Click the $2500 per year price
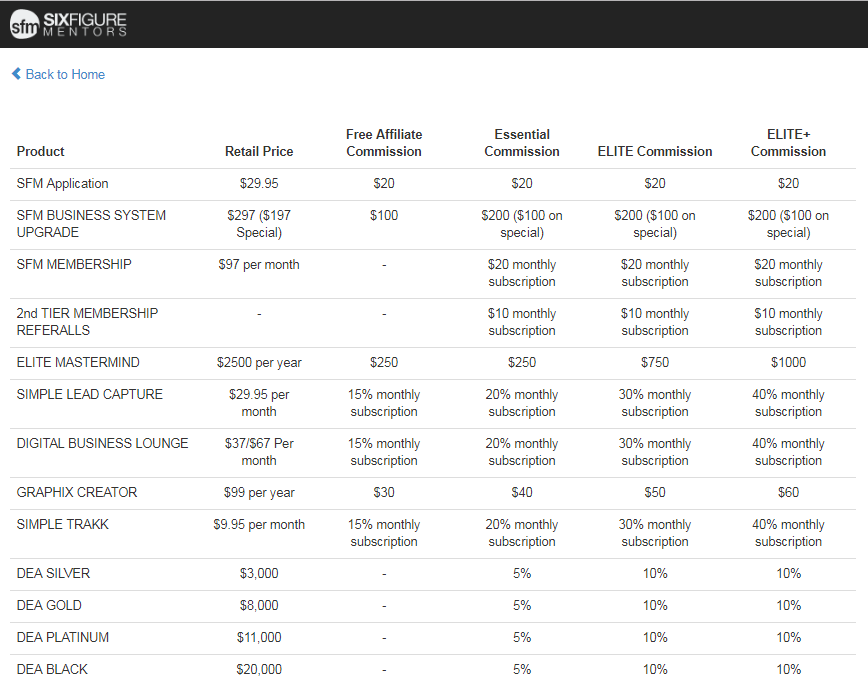The height and width of the screenshot is (687, 868). tap(259, 362)
